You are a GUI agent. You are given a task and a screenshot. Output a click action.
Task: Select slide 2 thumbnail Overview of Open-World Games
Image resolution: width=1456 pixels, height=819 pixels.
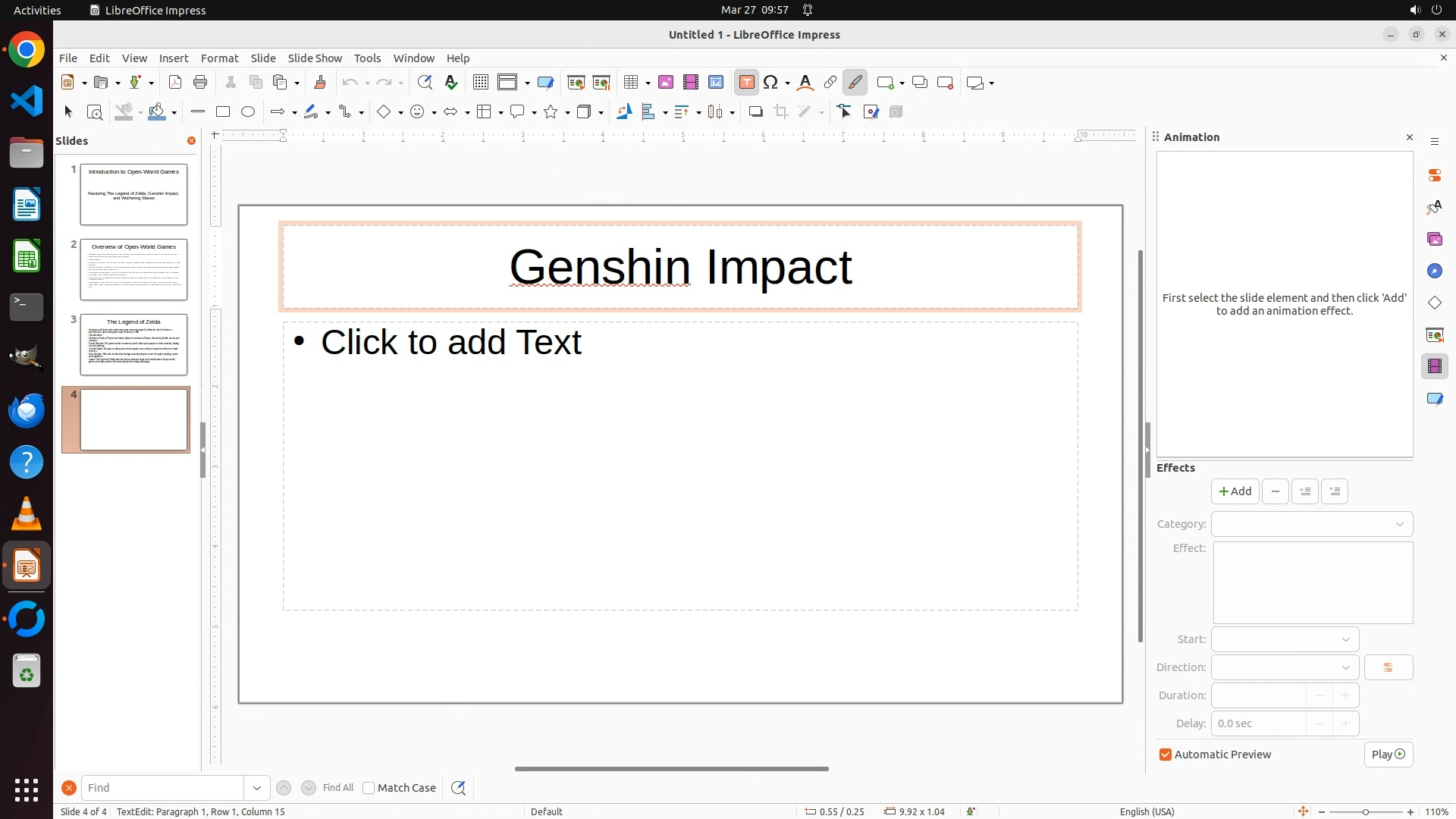(133, 269)
